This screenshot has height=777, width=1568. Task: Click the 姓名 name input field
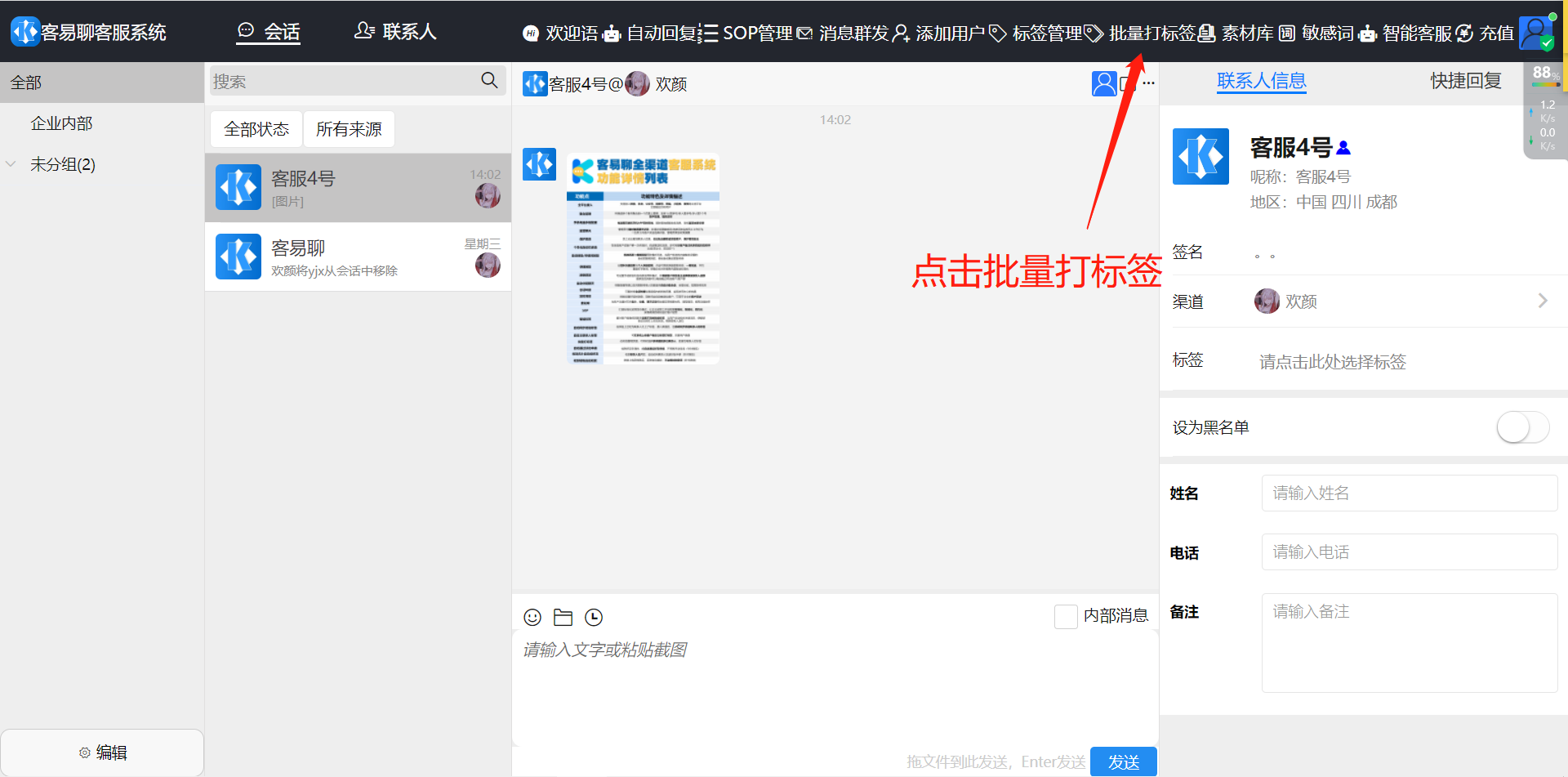click(x=1410, y=493)
